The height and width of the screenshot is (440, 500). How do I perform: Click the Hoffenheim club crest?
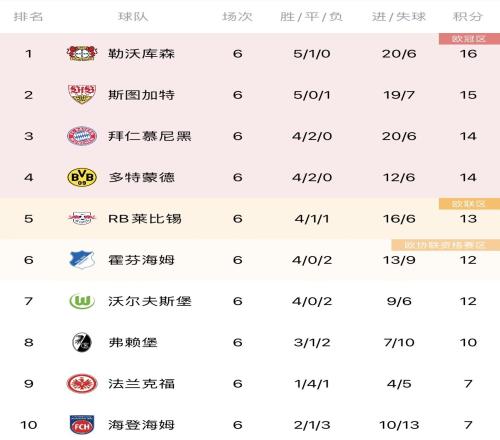(x=82, y=260)
